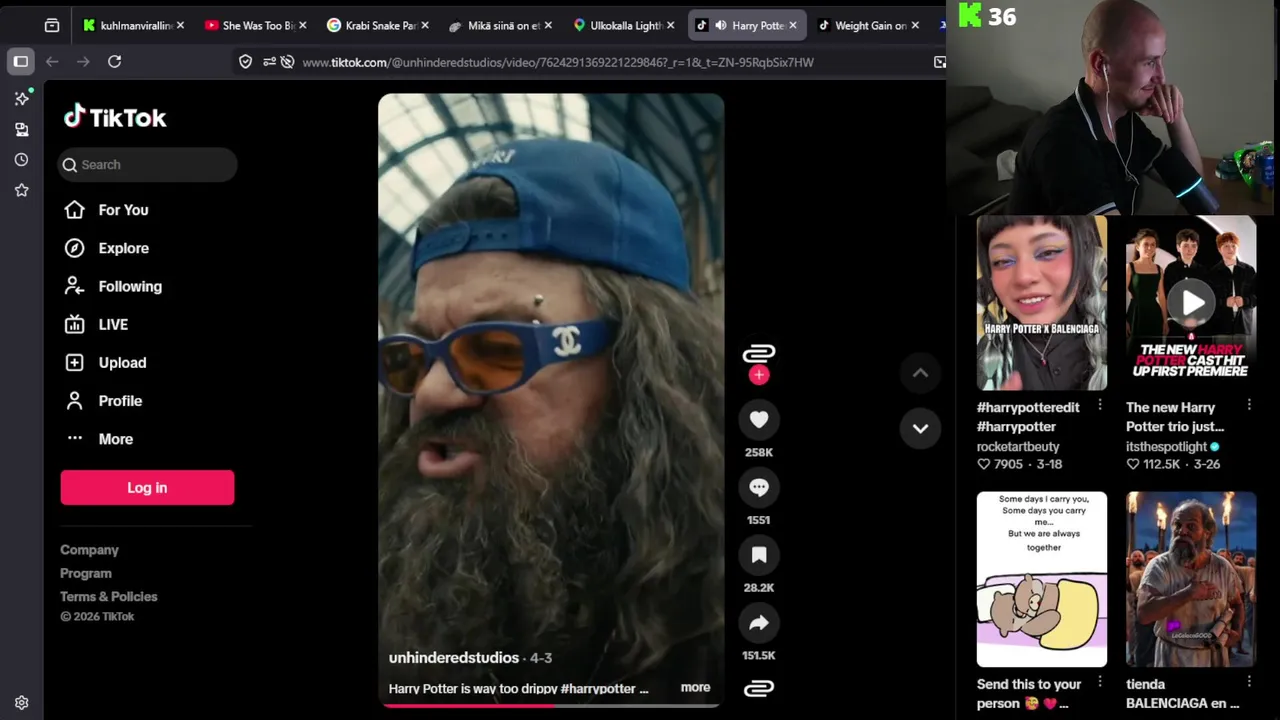Open the tienda BALENCIAGA video thumbnail
This screenshot has height=720, width=1280.
tap(1191, 579)
